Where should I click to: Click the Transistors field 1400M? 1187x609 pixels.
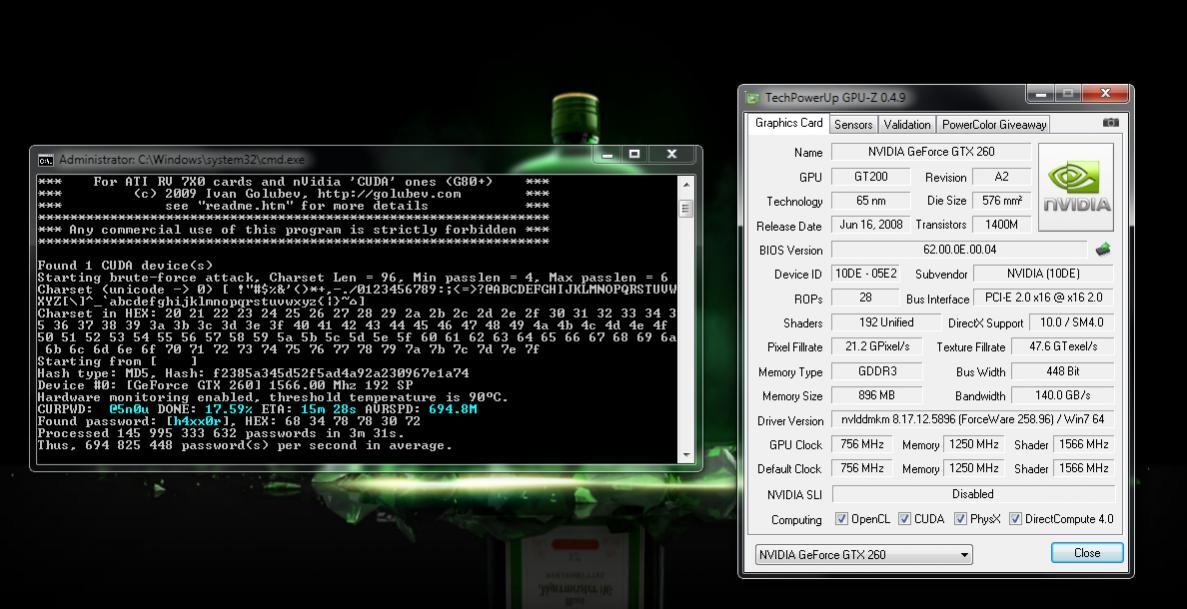coord(1002,225)
